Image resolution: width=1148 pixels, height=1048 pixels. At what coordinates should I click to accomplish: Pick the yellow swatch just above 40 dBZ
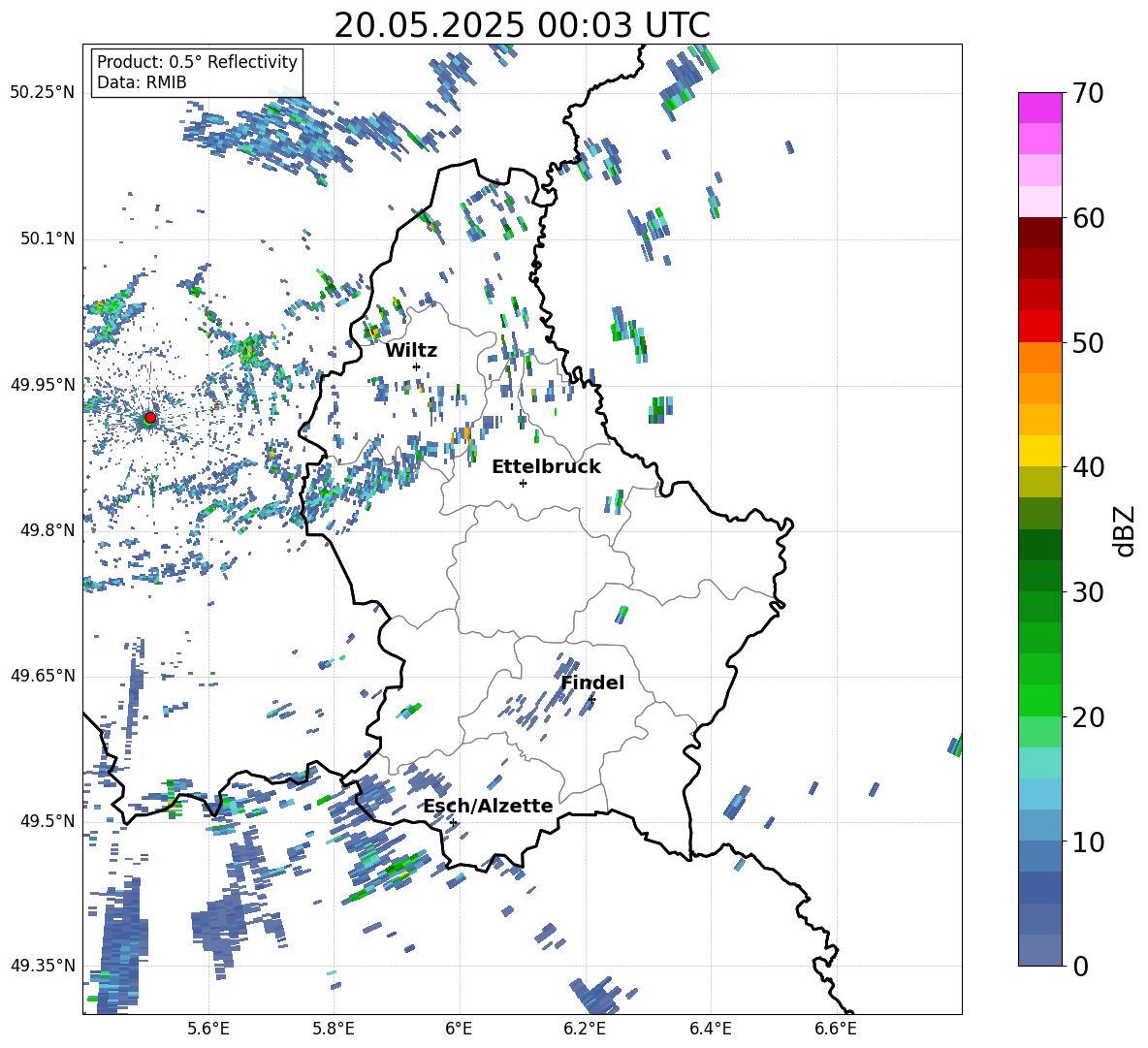pos(1039,451)
